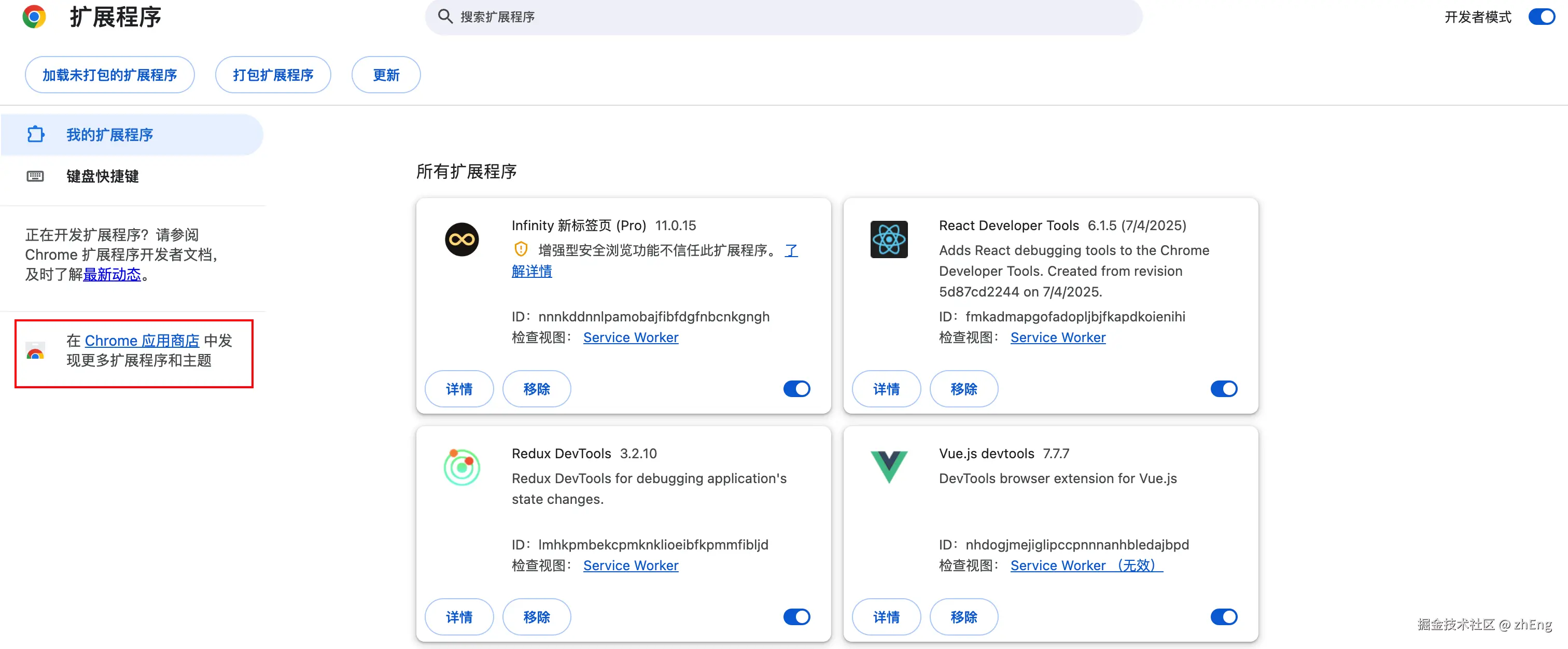Open Service Worker link for Redux DevTools
The image size is (1568, 649).
(x=630, y=565)
